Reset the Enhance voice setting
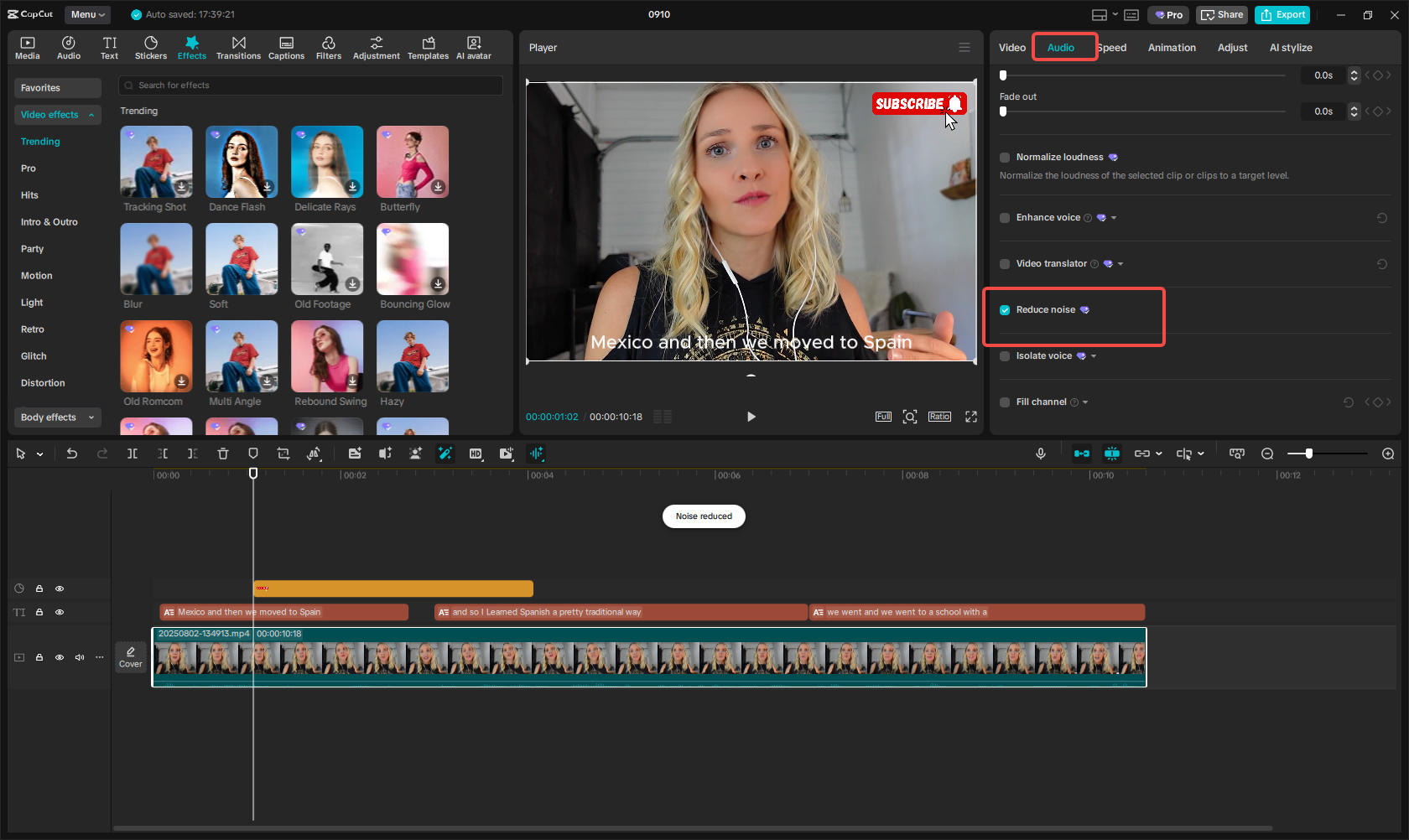1409x840 pixels. click(x=1382, y=218)
